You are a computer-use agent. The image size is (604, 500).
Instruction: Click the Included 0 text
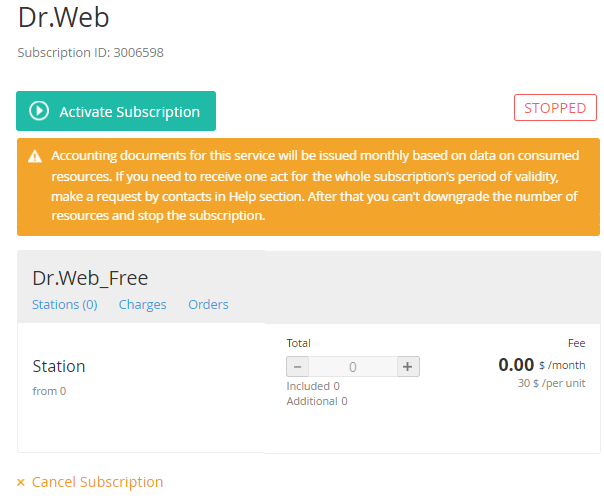(313, 386)
